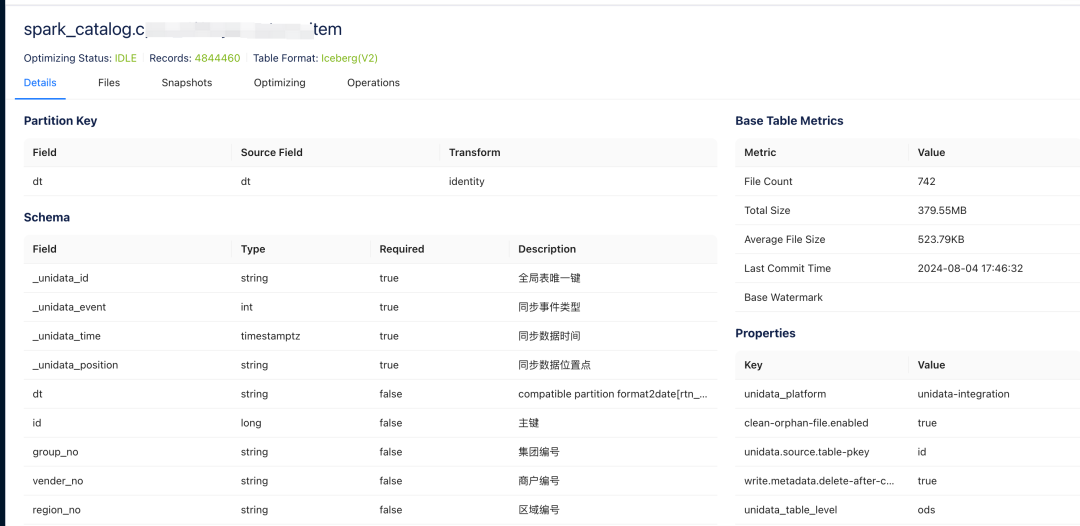Click the group_no schema field
The image size is (1080, 526).
[x=56, y=452]
